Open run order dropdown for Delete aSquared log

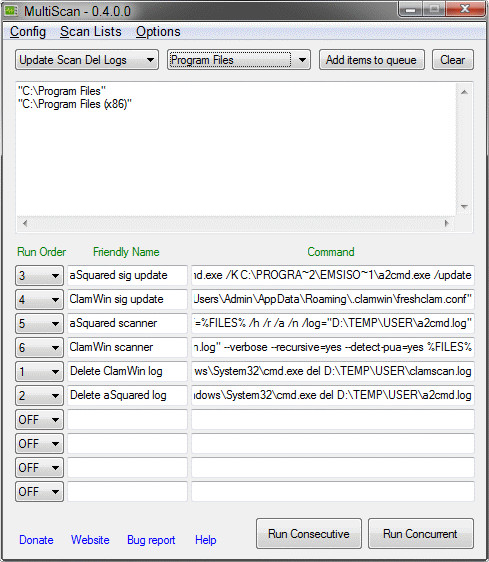39,396
